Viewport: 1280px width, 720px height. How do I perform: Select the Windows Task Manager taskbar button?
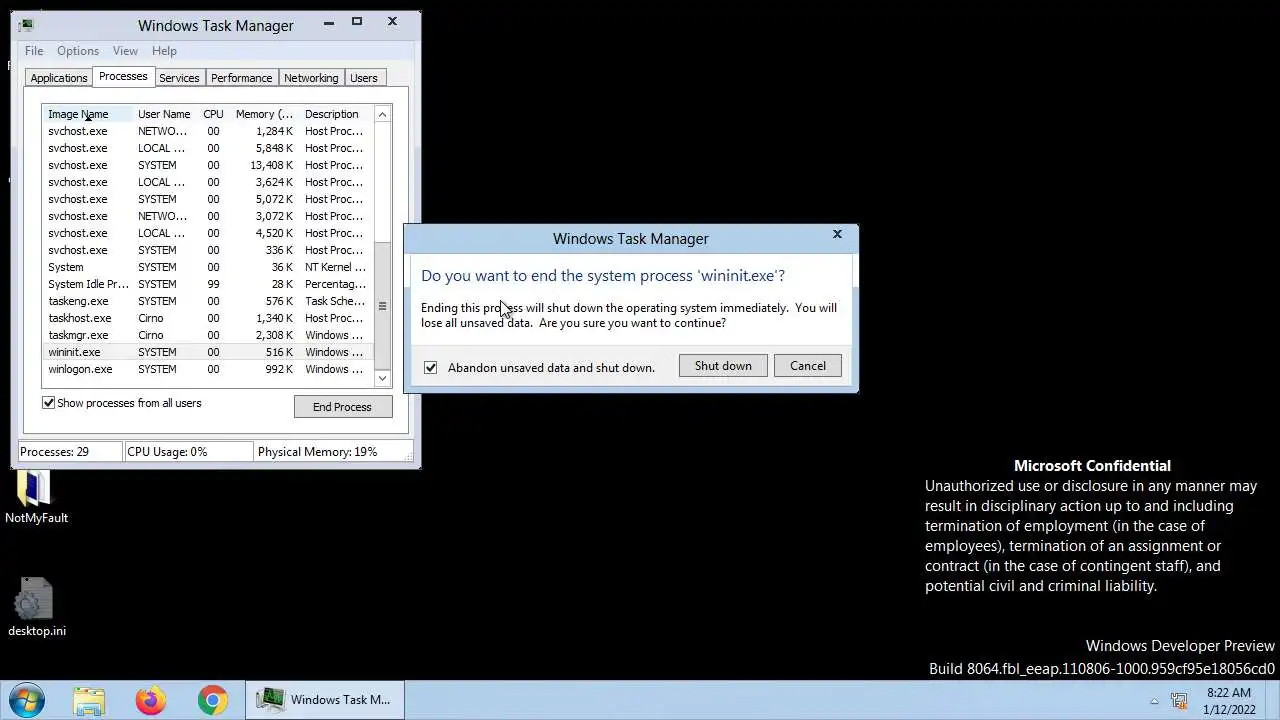(x=325, y=699)
